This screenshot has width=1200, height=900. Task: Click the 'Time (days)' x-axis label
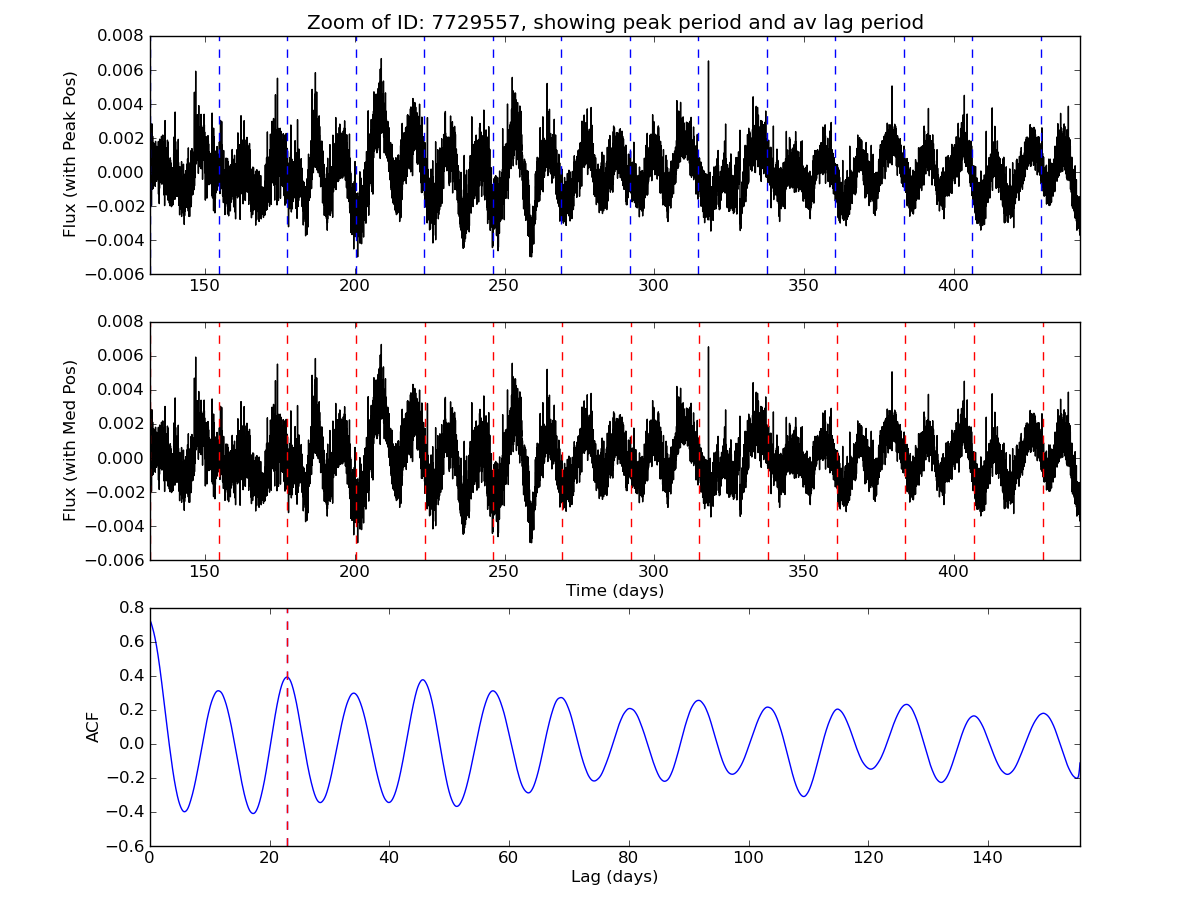pyautogui.click(x=615, y=591)
